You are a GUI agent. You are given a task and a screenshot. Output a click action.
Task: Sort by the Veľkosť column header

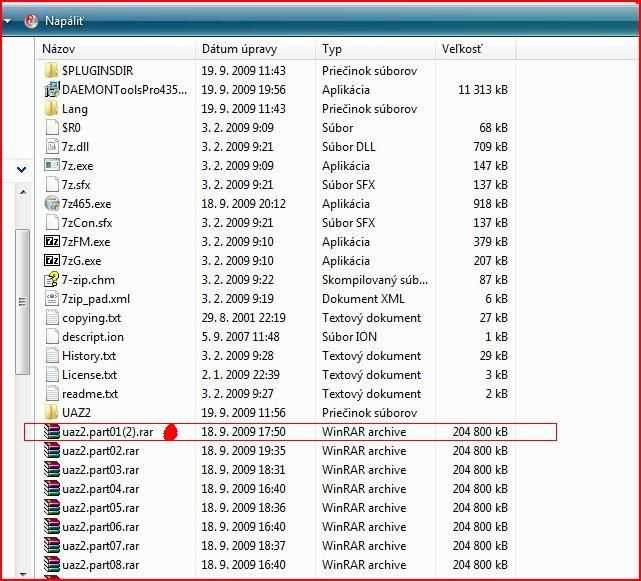(462, 49)
